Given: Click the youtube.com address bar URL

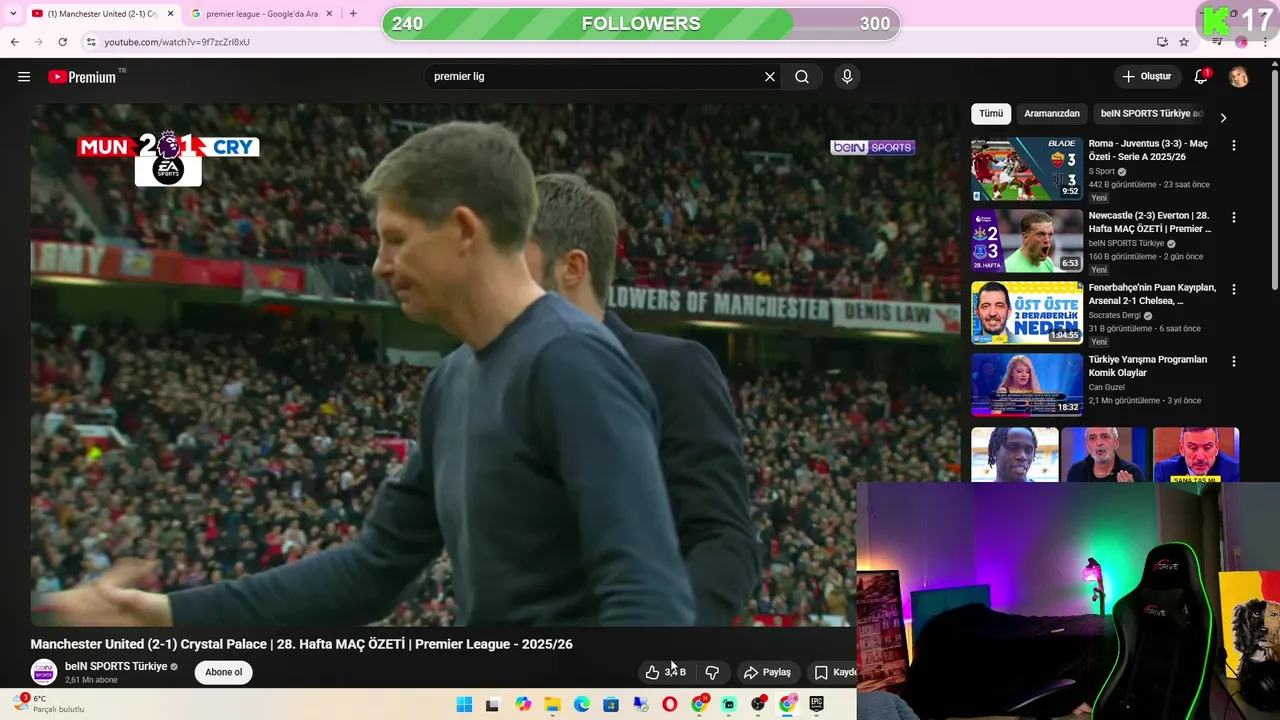Looking at the screenshot, I should (x=177, y=42).
